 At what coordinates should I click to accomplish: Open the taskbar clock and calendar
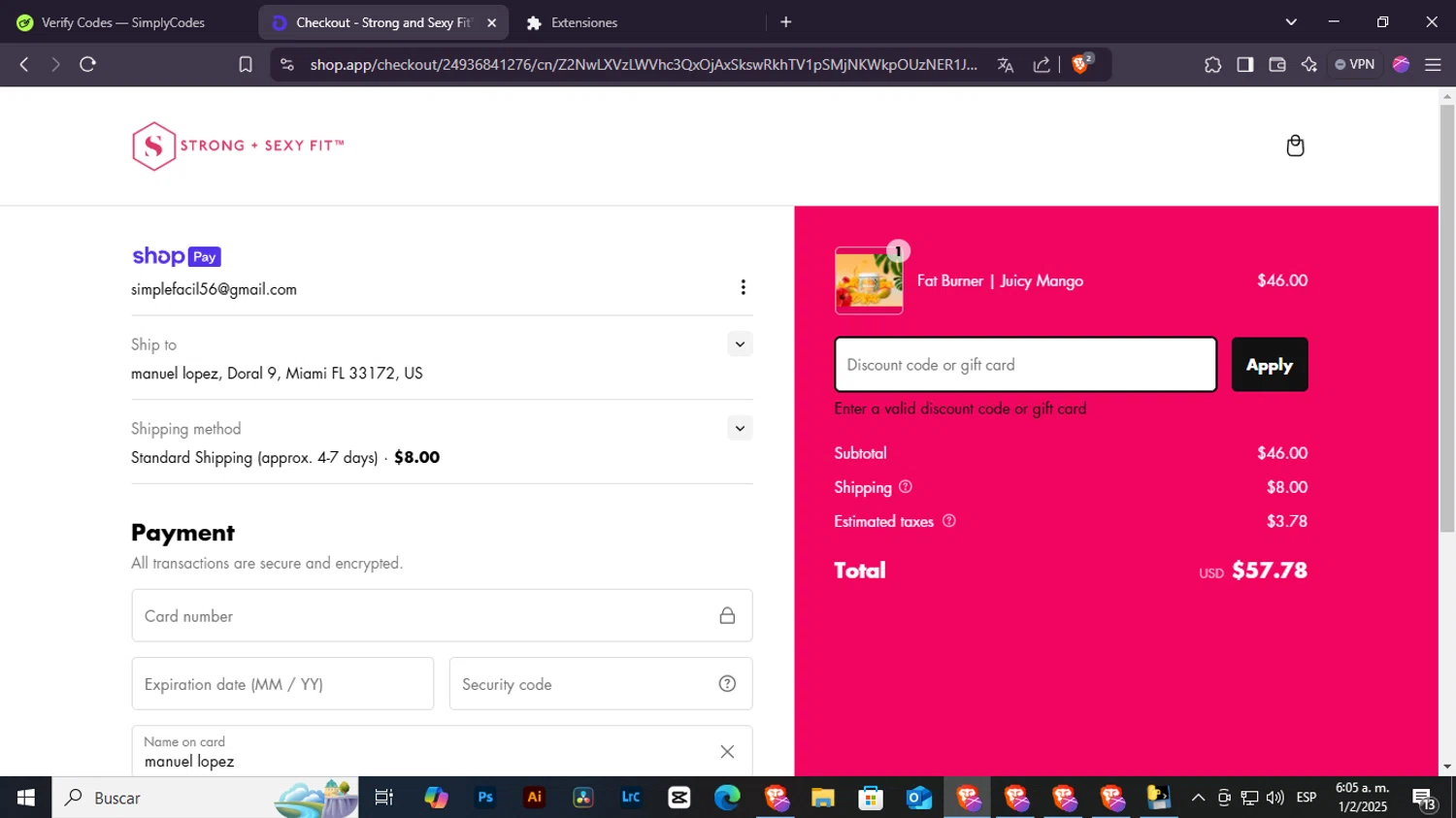pyautogui.click(x=1363, y=798)
